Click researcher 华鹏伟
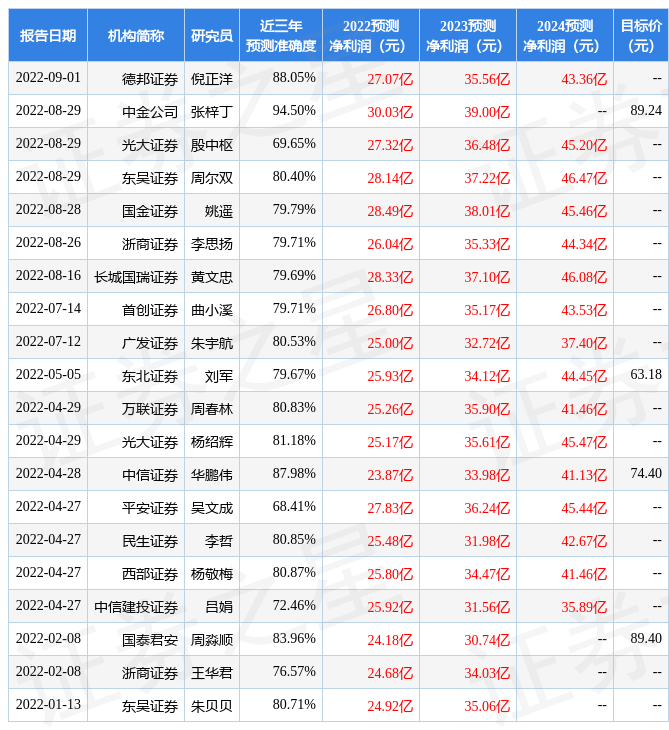Image resolution: width=669 pixels, height=730 pixels. pyautogui.click(x=212, y=475)
